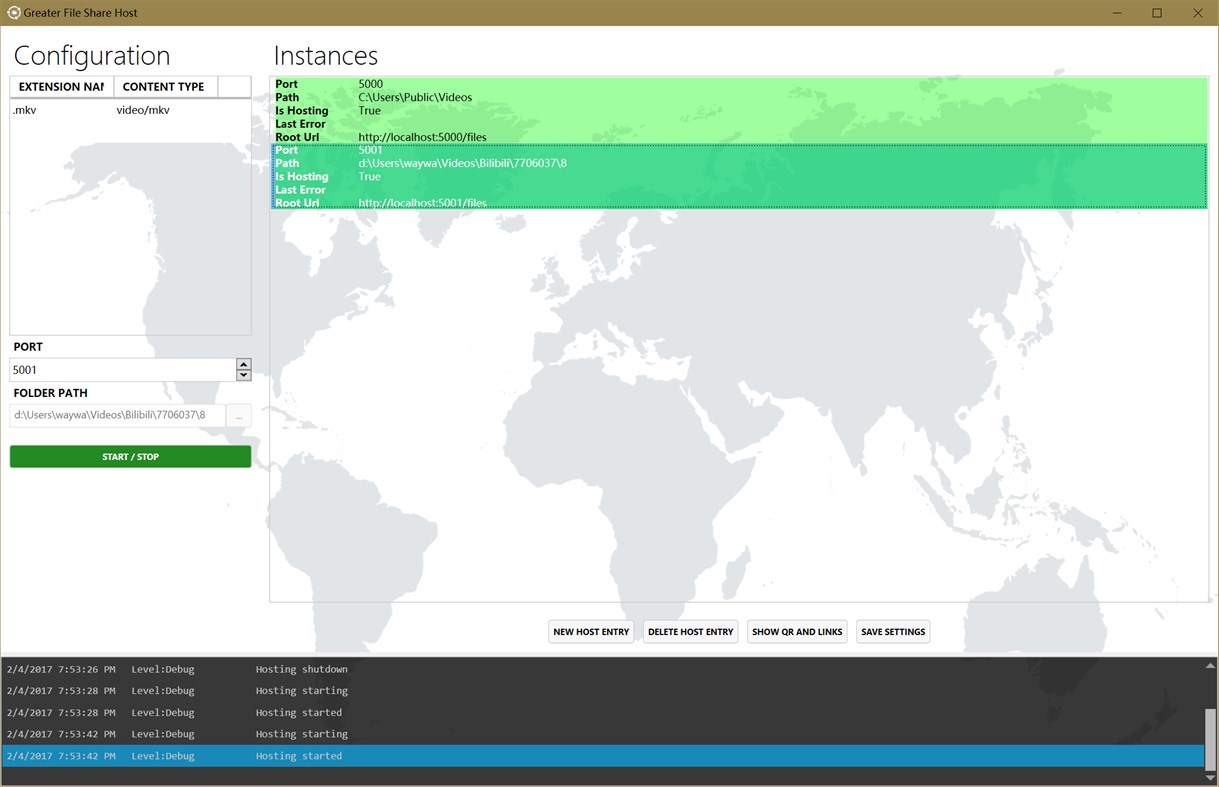Click the CONTENT TYPE column header
Image resolution: width=1219 pixels, height=787 pixels.
(163, 86)
